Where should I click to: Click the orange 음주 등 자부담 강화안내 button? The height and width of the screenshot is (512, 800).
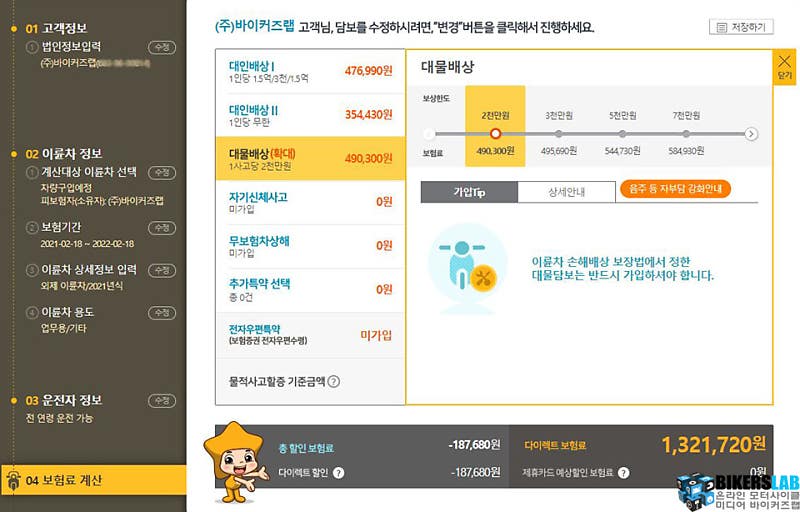pyautogui.click(x=676, y=189)
